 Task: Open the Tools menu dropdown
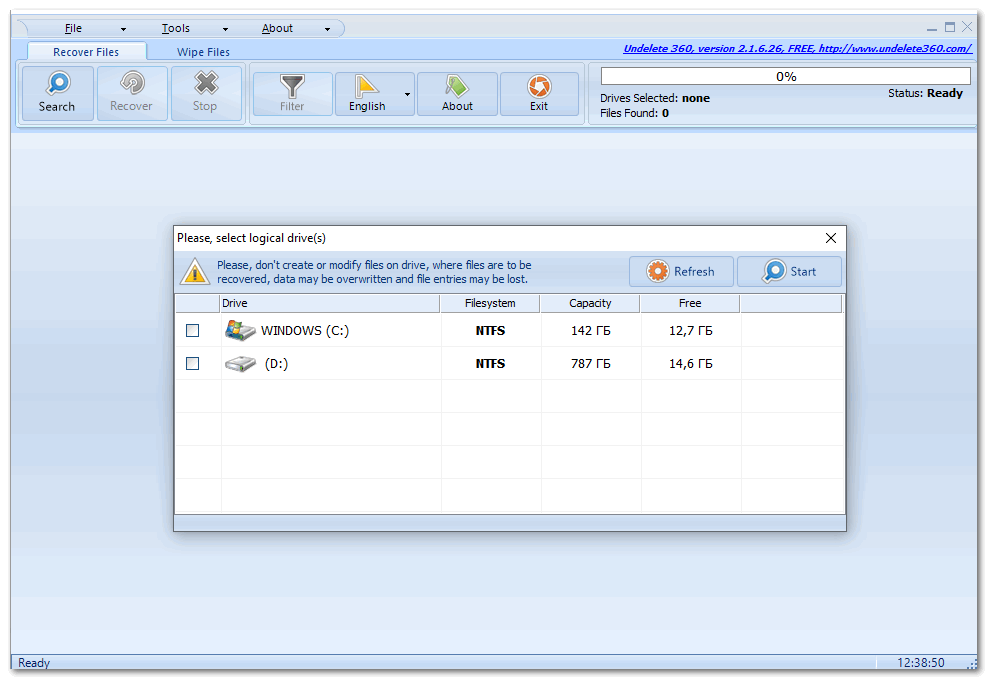click(176, 28)
